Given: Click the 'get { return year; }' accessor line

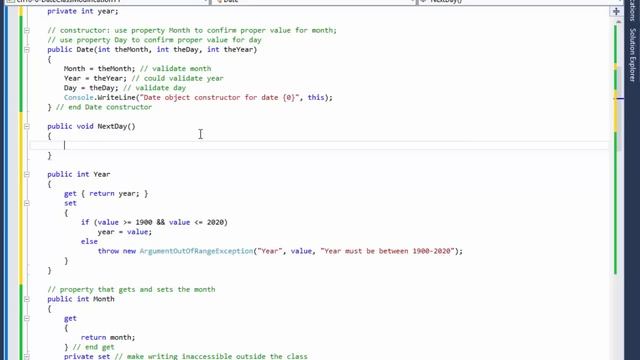Looking at the screenshot, I should [106, 193].
